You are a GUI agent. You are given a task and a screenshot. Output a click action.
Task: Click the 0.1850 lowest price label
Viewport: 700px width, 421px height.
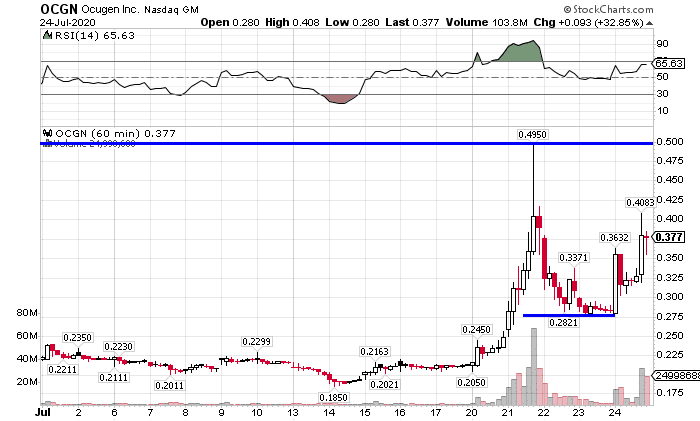[333, 397]
